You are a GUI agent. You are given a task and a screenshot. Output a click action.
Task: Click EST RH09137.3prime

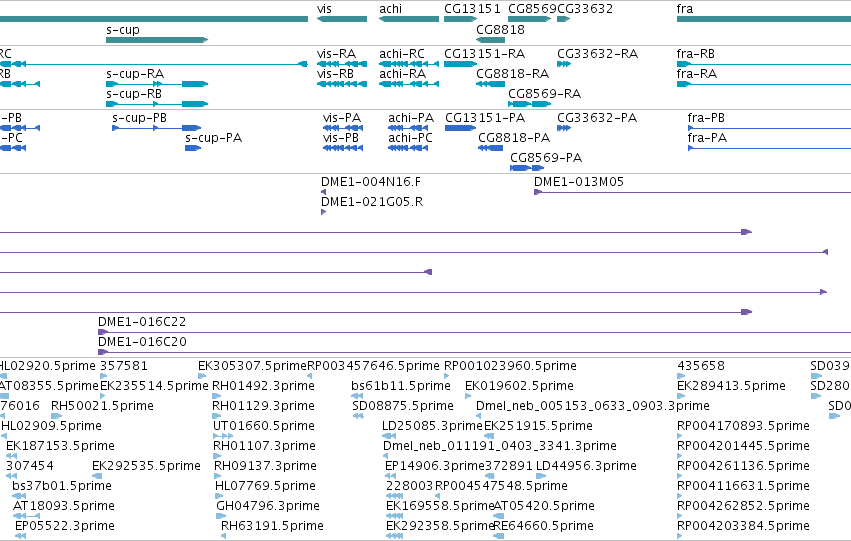[217, 476]
